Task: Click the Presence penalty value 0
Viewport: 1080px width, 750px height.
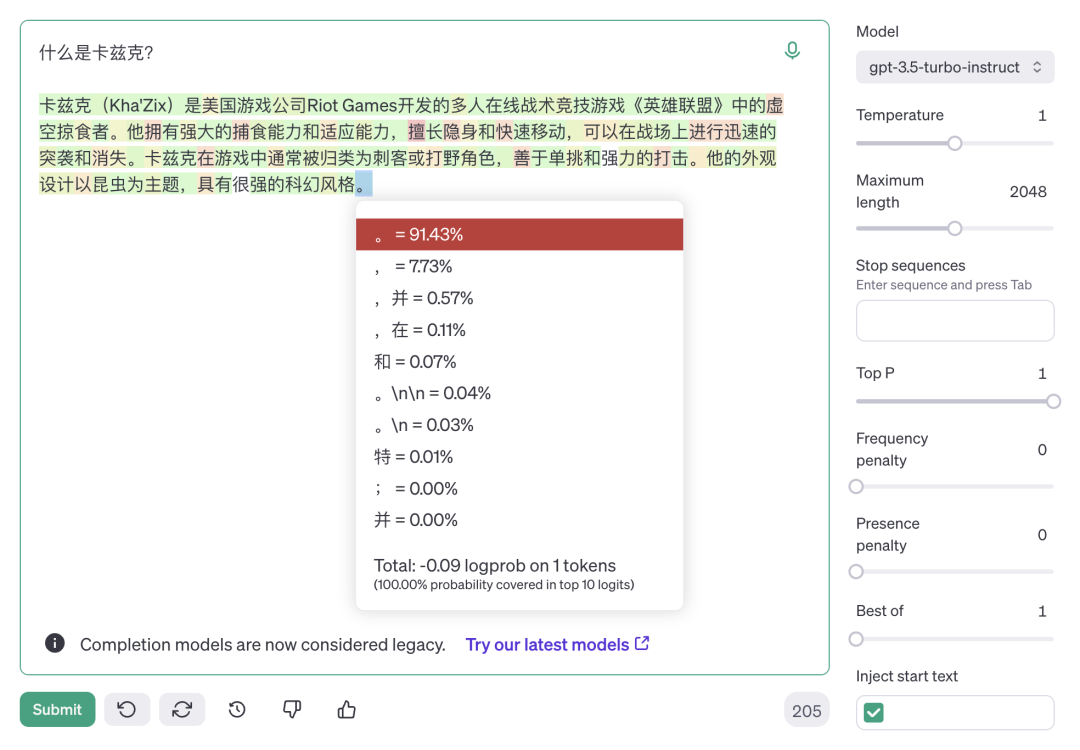Action: (x=1042, y=535)
